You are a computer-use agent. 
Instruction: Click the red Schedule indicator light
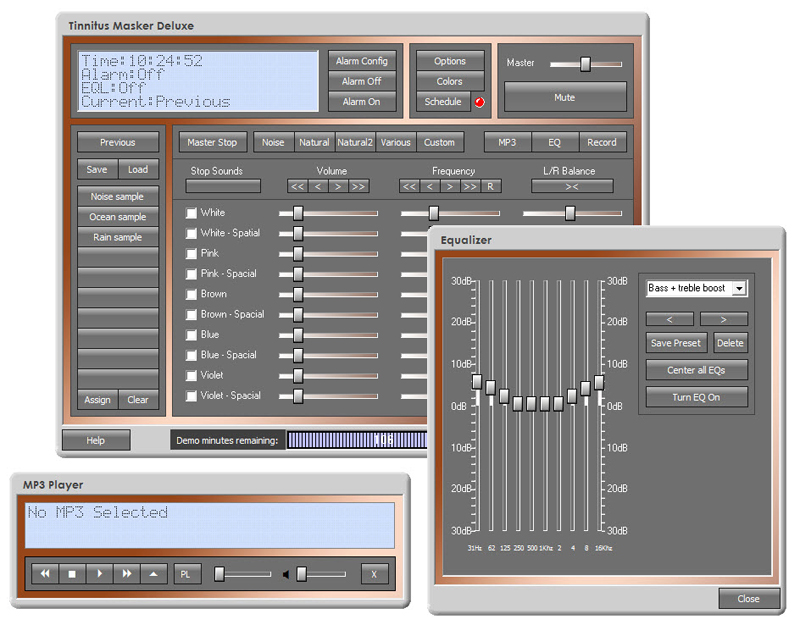pos(479,102)
